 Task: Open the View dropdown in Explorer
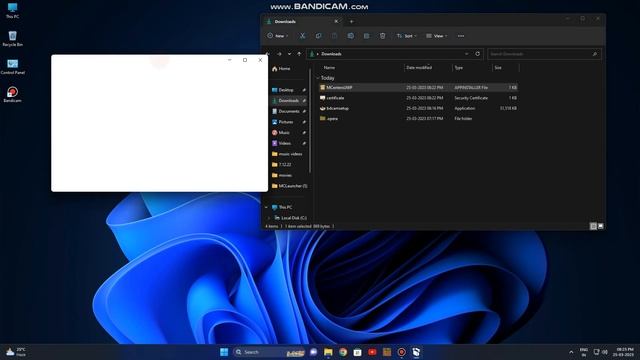coord(437,36)
